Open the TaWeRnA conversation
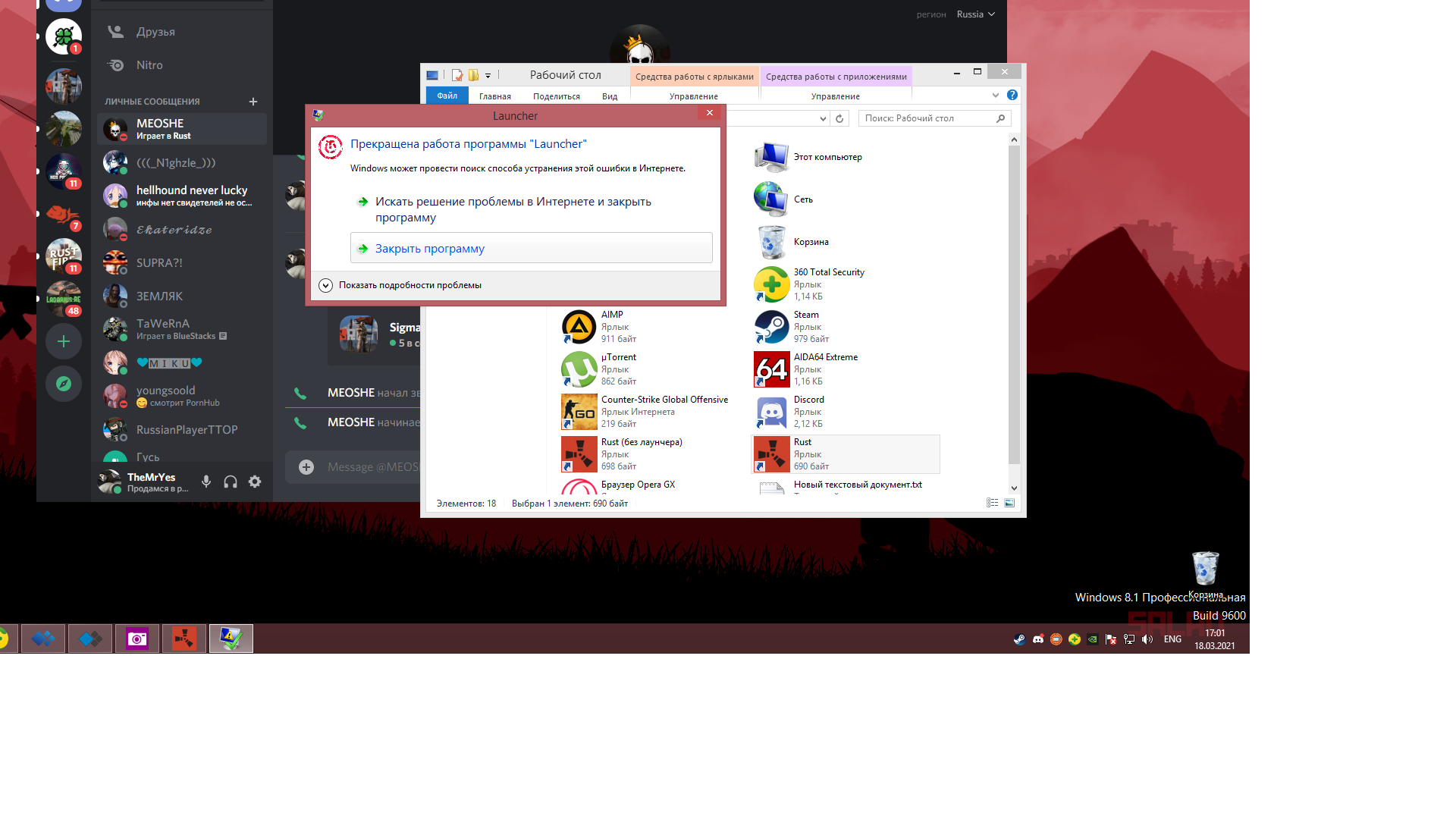Image resolution: width=1456 pixels, height=819 pixels. 182,329
